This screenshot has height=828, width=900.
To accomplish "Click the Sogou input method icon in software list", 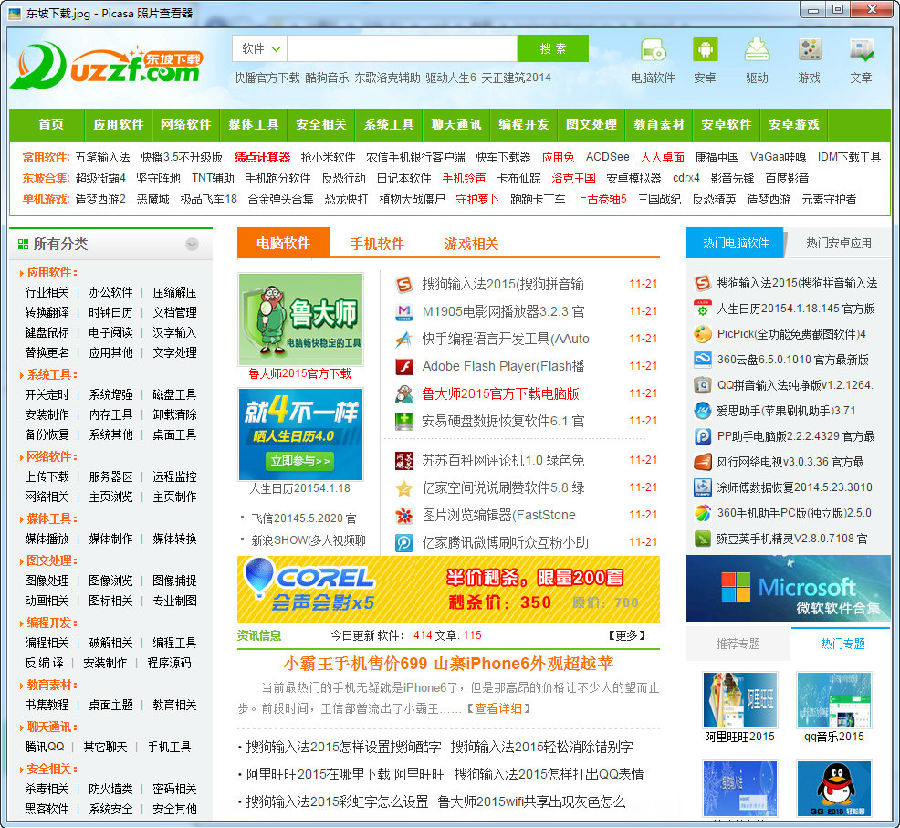I will point(404,284).
